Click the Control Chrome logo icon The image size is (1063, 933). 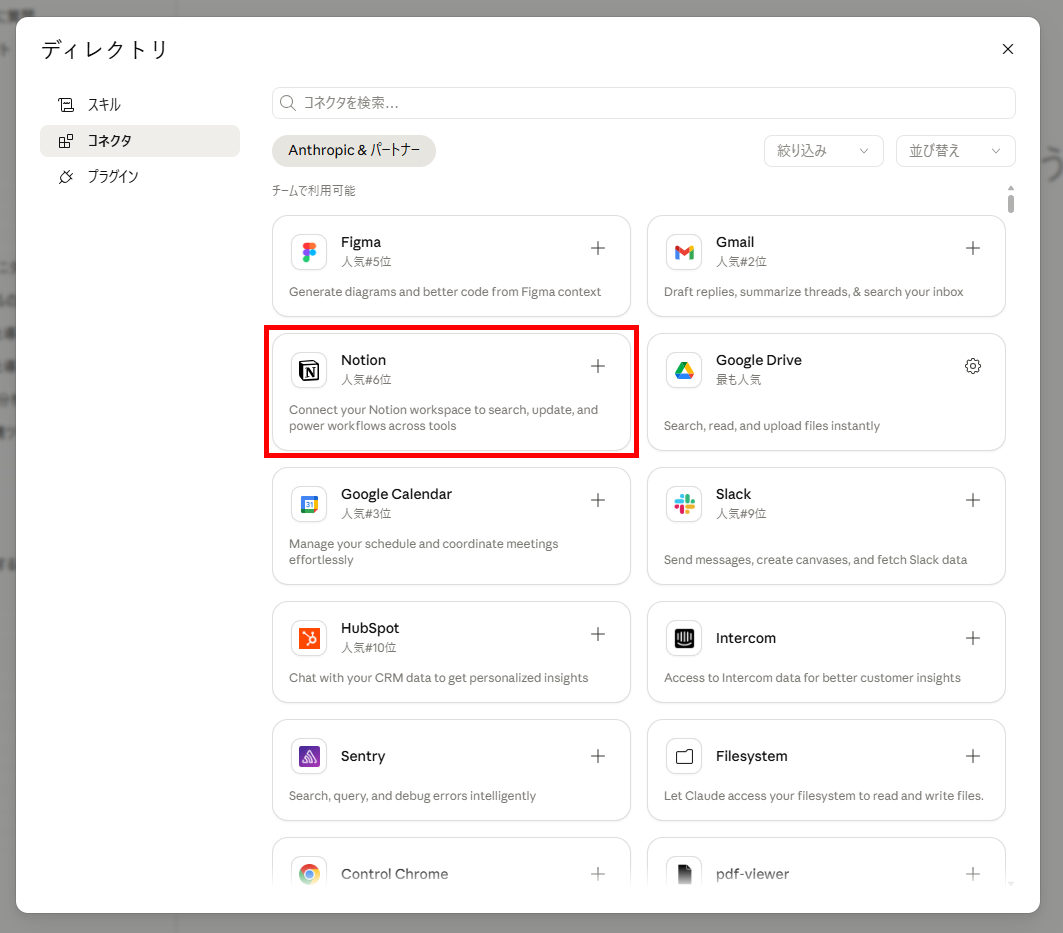(x=309, y=873)
